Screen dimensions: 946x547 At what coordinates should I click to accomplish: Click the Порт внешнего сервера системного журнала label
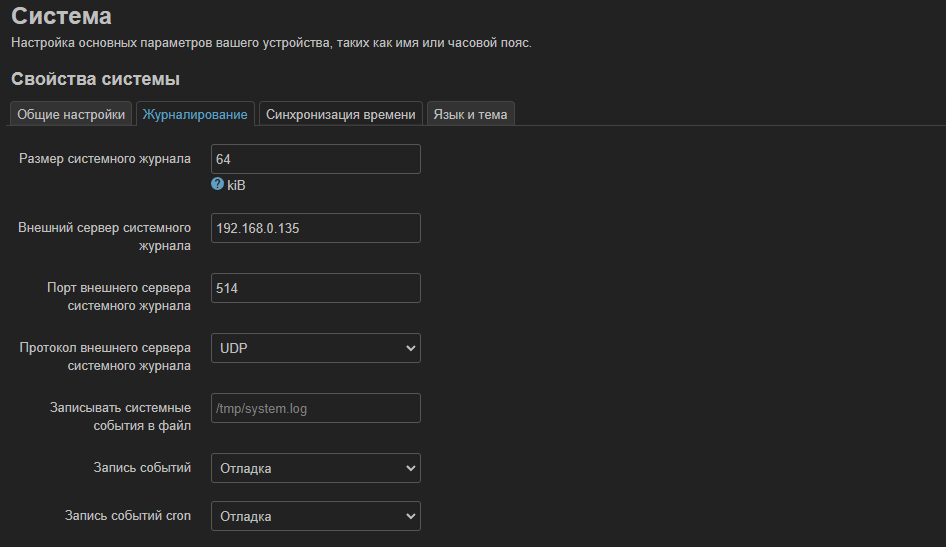[119, 297]
